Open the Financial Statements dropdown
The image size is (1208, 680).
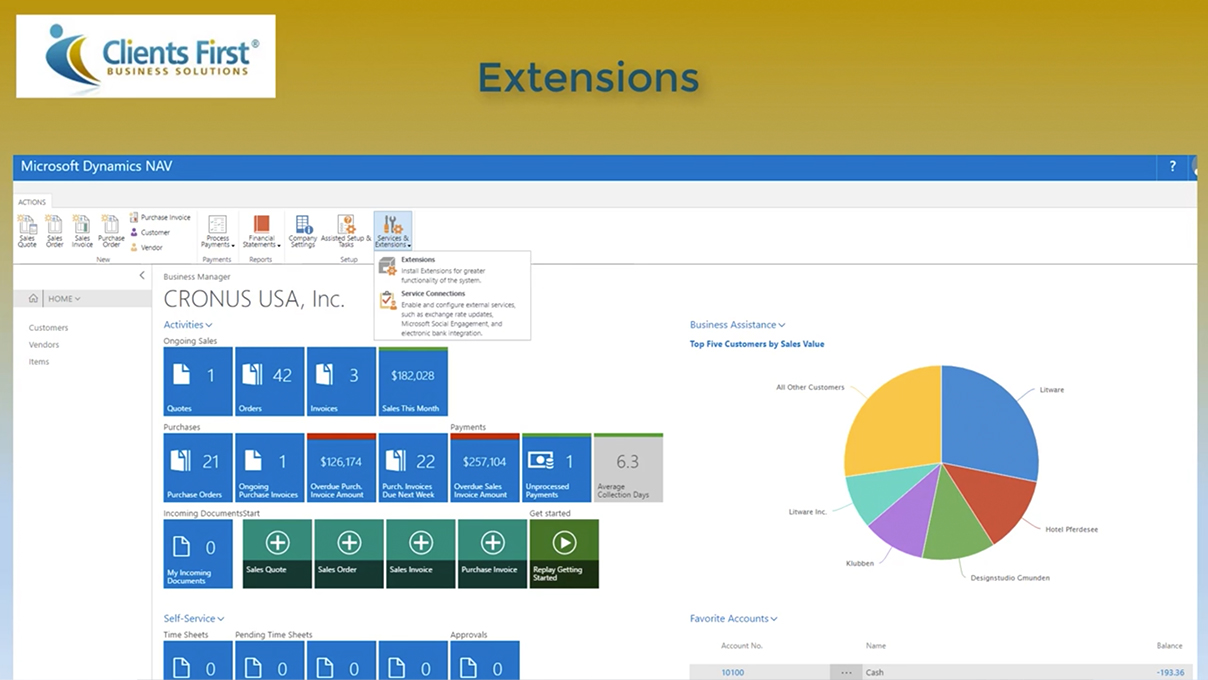tap(261, 231)
